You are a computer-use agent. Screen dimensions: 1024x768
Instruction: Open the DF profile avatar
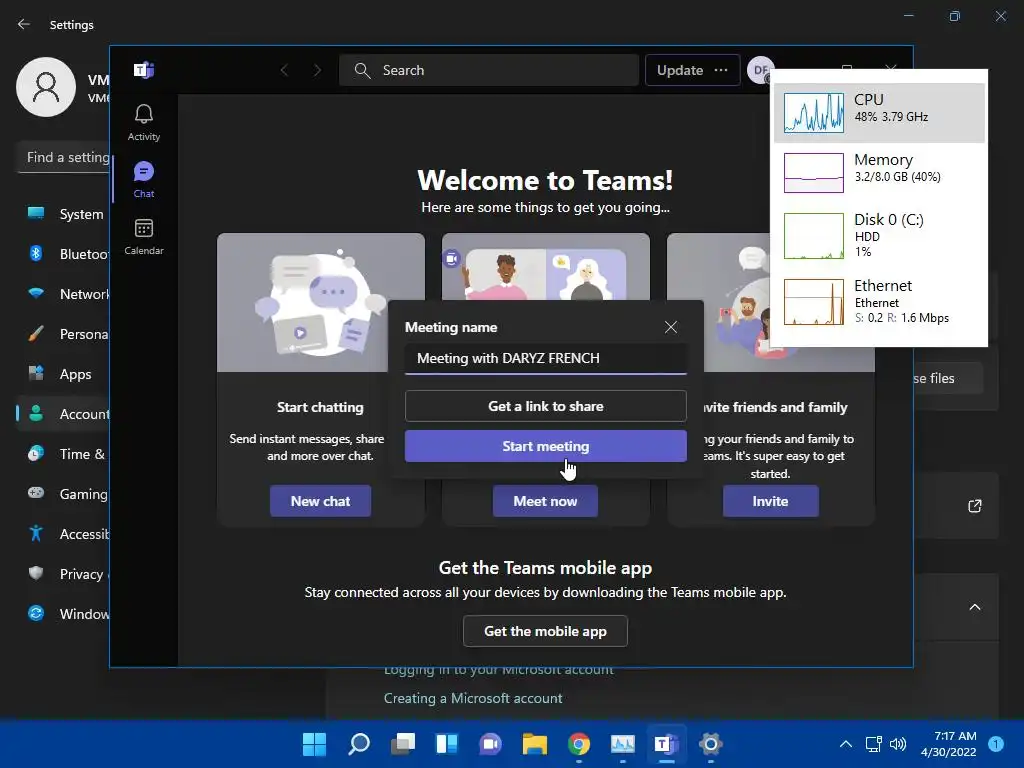tap(760, 70)
